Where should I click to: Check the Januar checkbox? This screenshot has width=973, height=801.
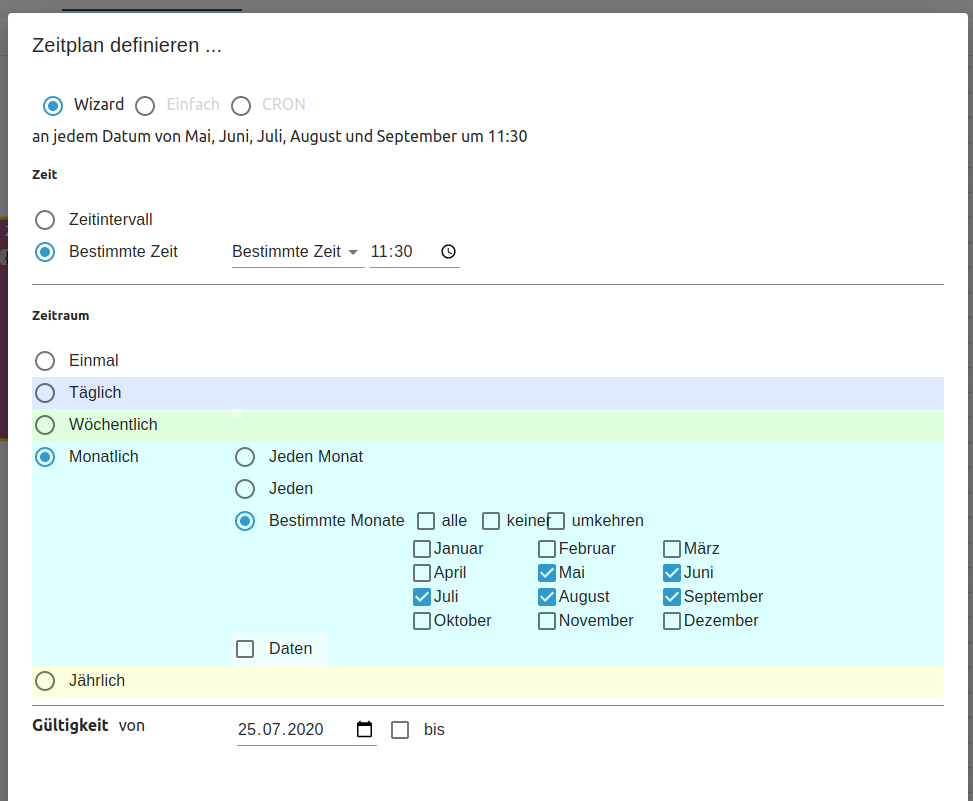pyautogui.click(x=422, y=549)
